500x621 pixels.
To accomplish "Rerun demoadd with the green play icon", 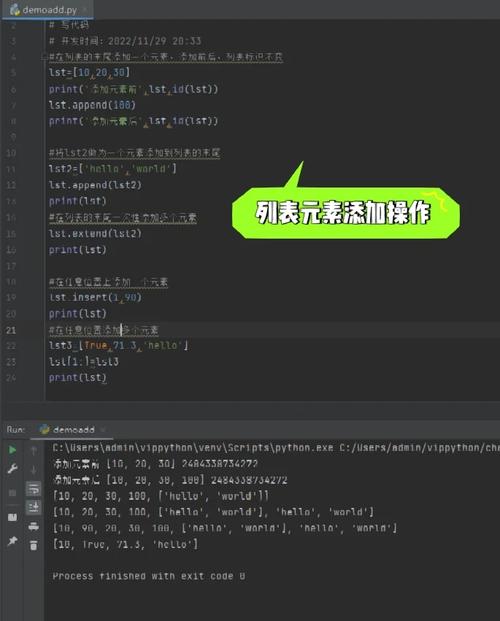I will coord(12,450).
